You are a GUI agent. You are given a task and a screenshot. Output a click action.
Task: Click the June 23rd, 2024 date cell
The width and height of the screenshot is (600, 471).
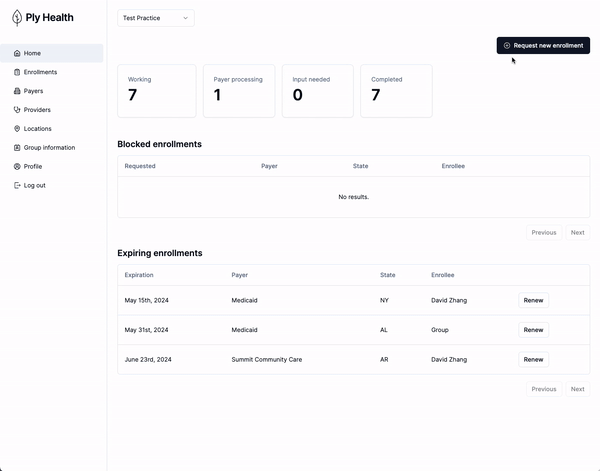pyautogui.click(x=148, y=360)
